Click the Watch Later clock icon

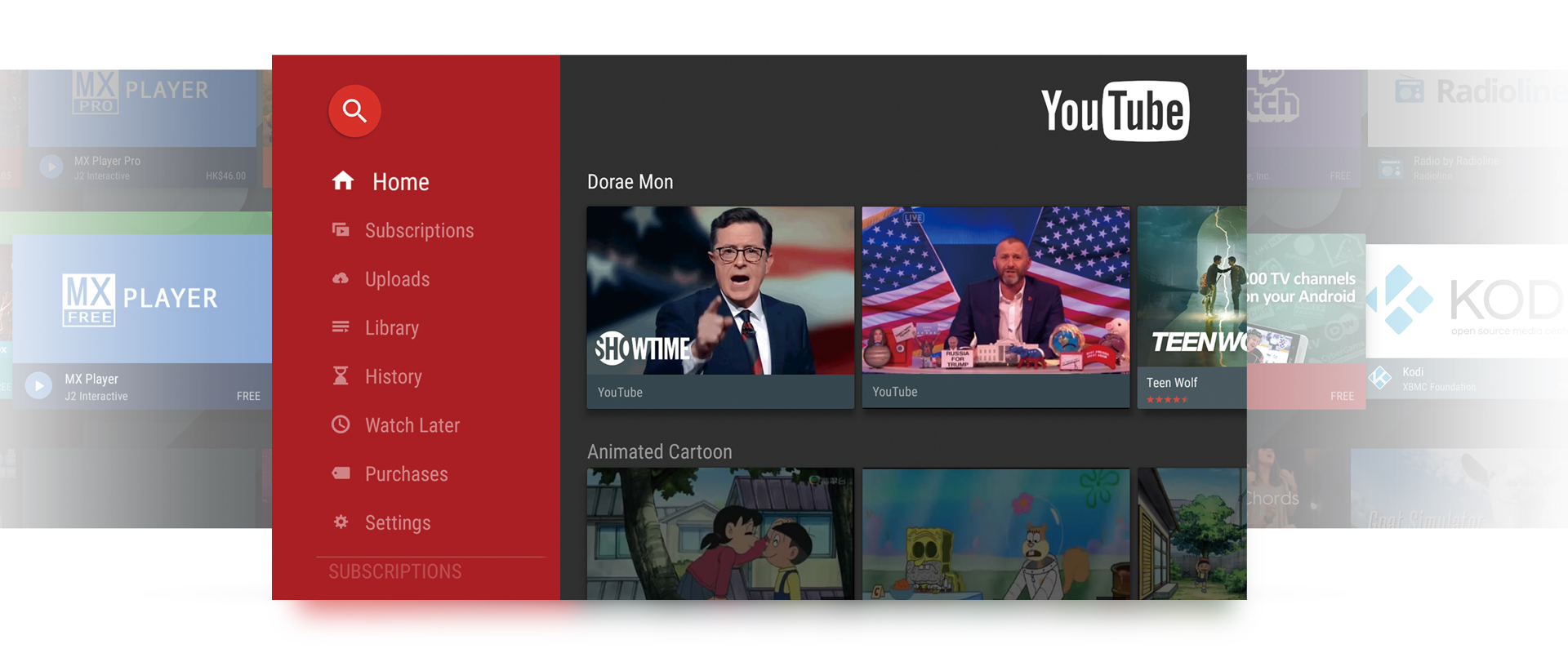[x=341, y=424]
